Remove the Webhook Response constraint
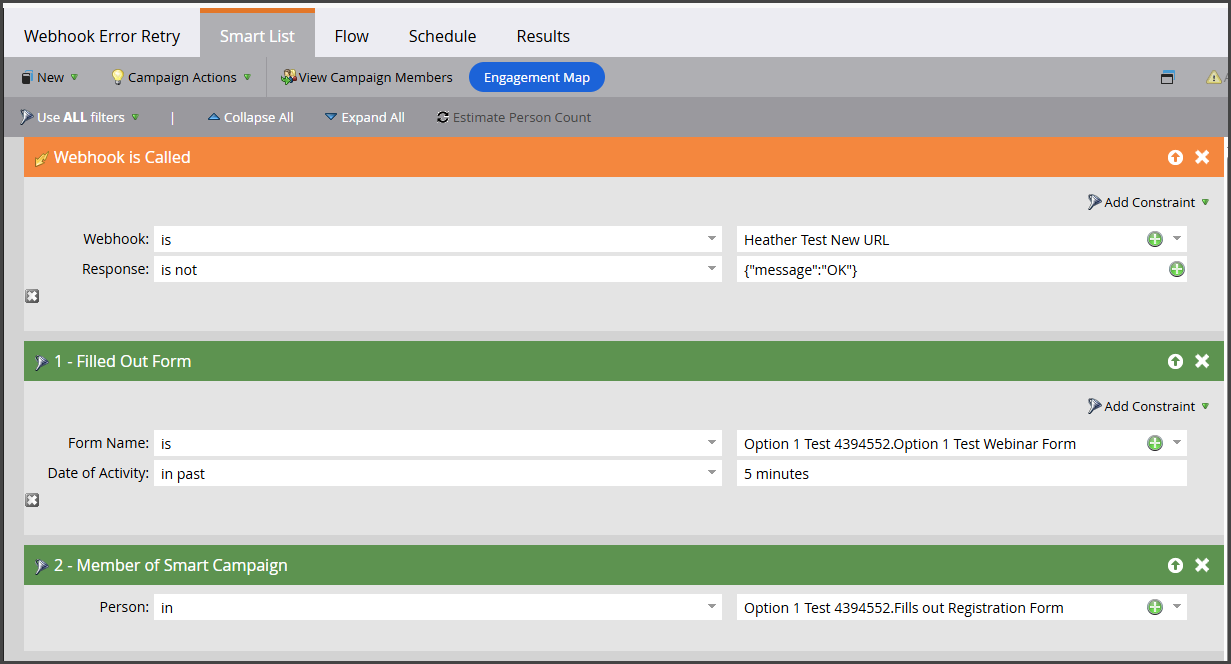Screen dimensions: 1231x664 click(32, 296)
